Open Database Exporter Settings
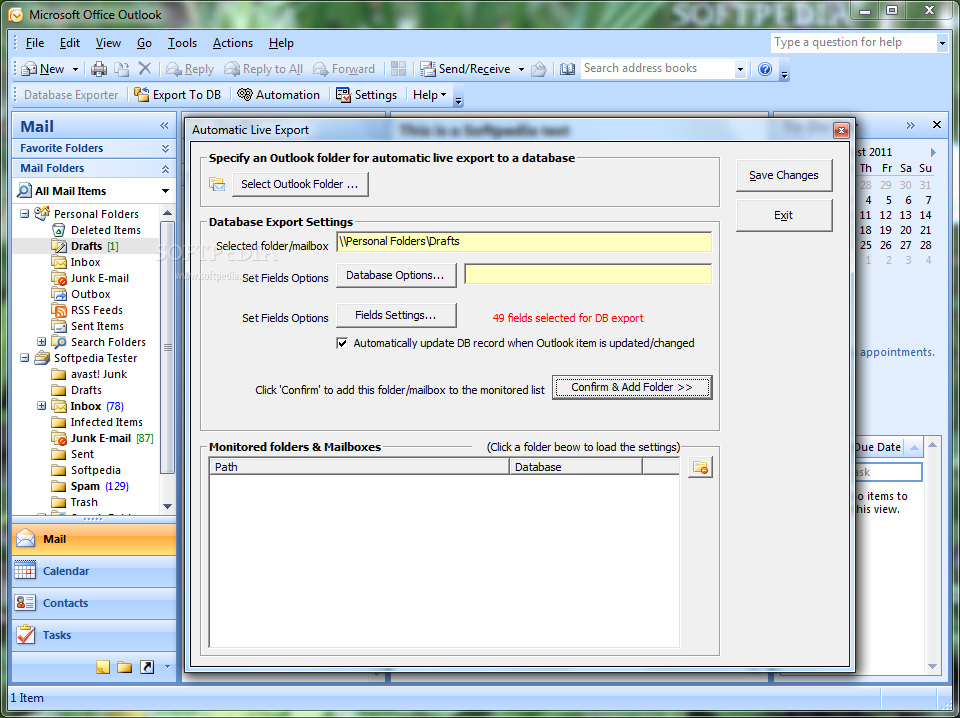Viewport: 960px width, 718px height. 366,95
